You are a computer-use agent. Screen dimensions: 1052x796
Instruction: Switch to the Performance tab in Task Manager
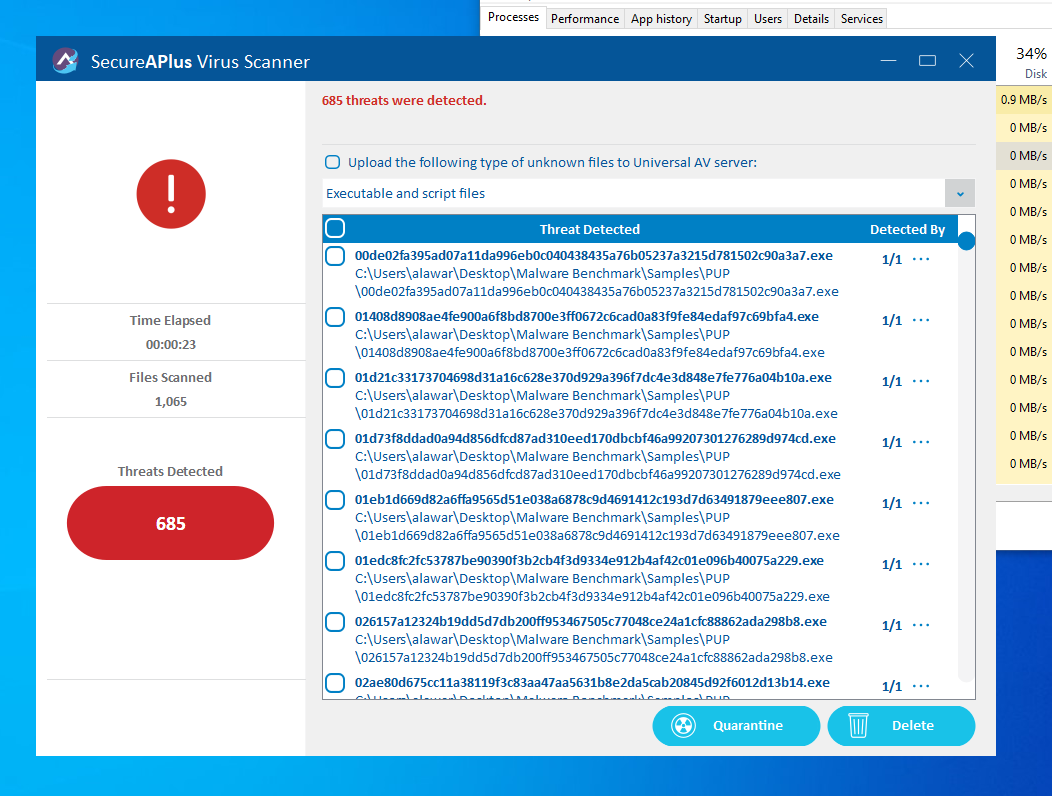585,19
